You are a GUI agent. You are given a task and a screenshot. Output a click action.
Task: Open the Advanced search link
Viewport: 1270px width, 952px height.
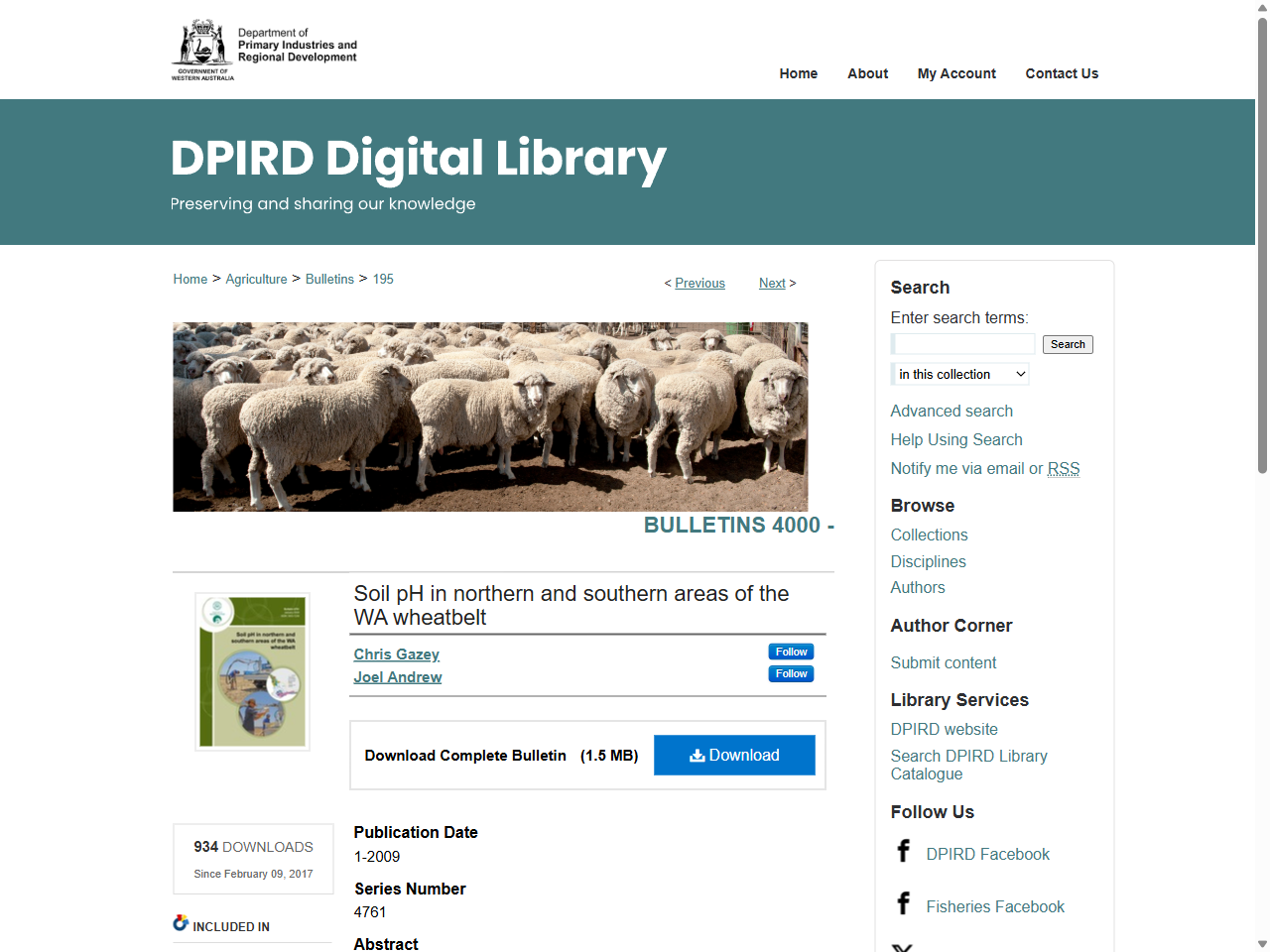(x=952, y=411)
